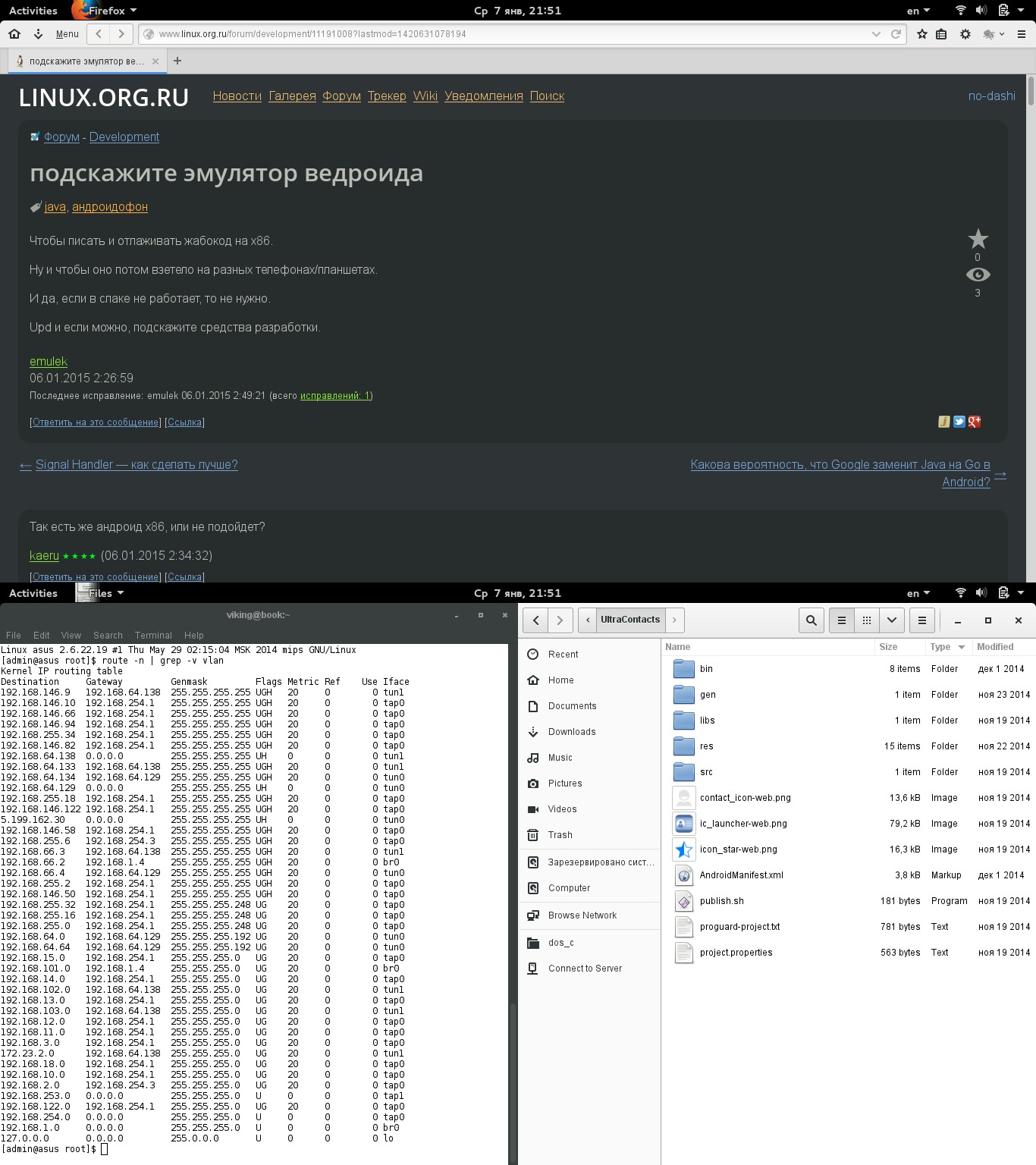Open the Уведомления link
1036x1165 pixels.
[484, 96]
